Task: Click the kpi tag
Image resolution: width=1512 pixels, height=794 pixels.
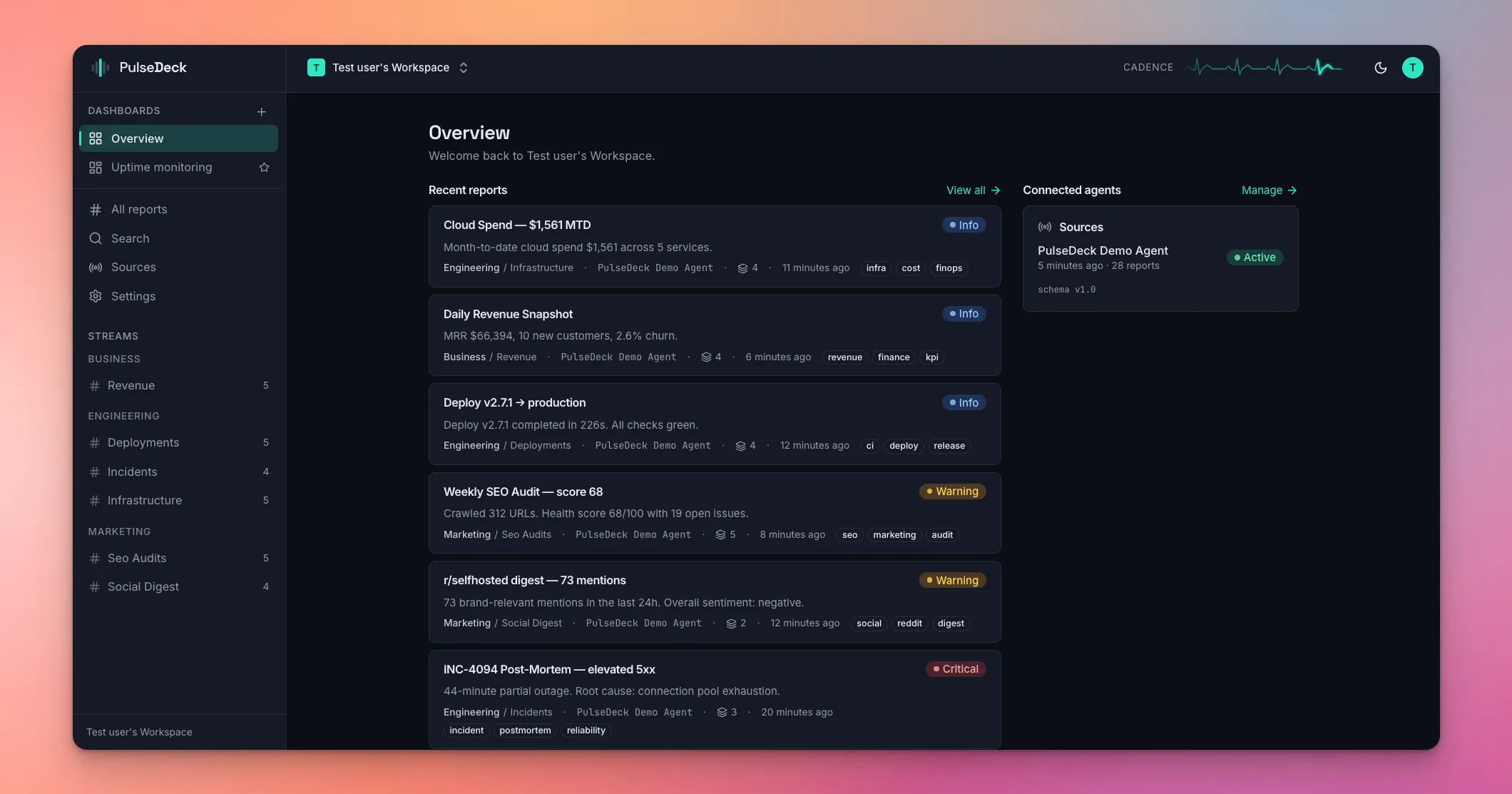Action: tap(931, 357)
